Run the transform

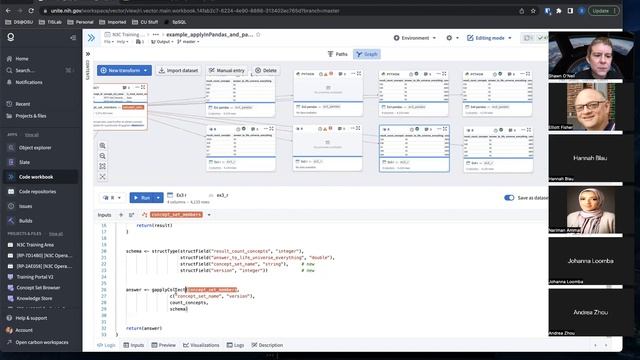[x=142, y=198]
